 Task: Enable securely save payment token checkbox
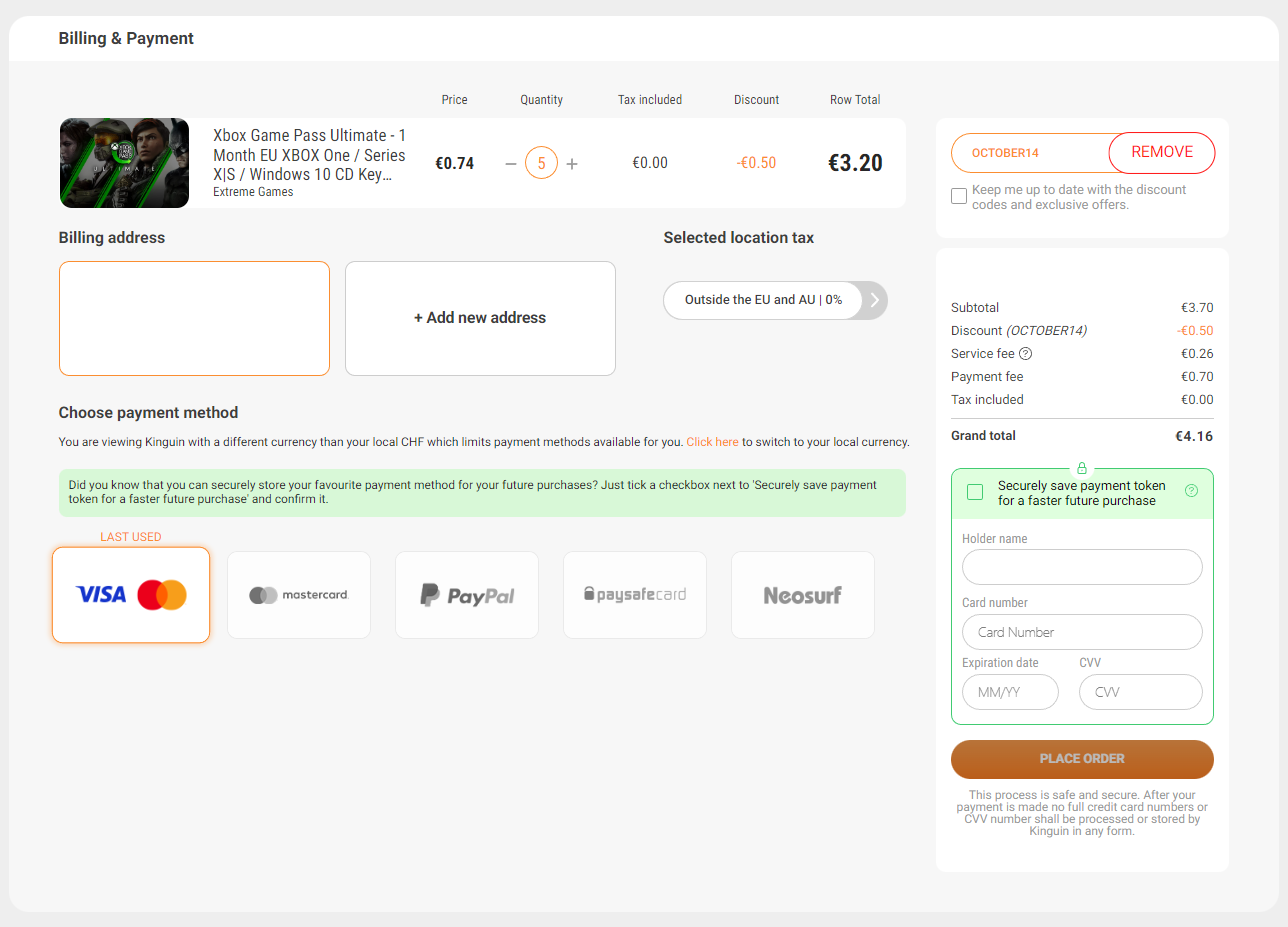[x=975, y=492]
